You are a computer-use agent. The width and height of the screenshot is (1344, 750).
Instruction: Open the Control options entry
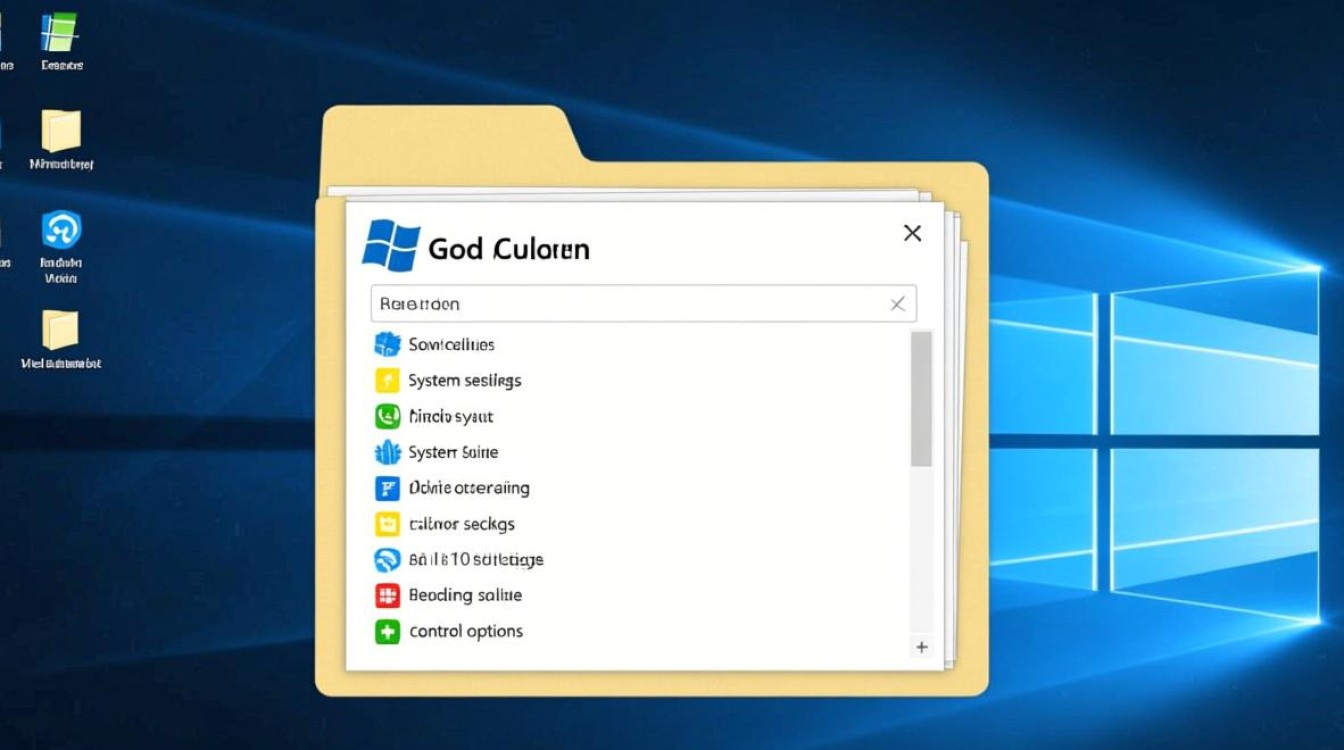click(x=465, y=631)
